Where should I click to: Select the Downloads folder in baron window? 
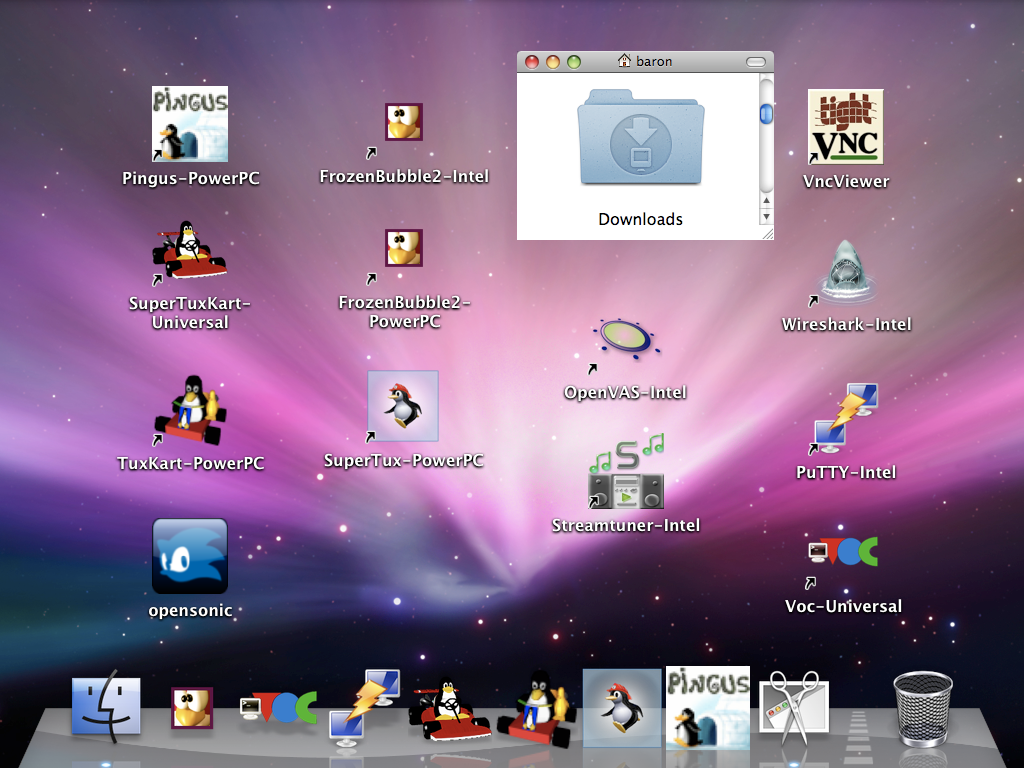pos(640,138)
